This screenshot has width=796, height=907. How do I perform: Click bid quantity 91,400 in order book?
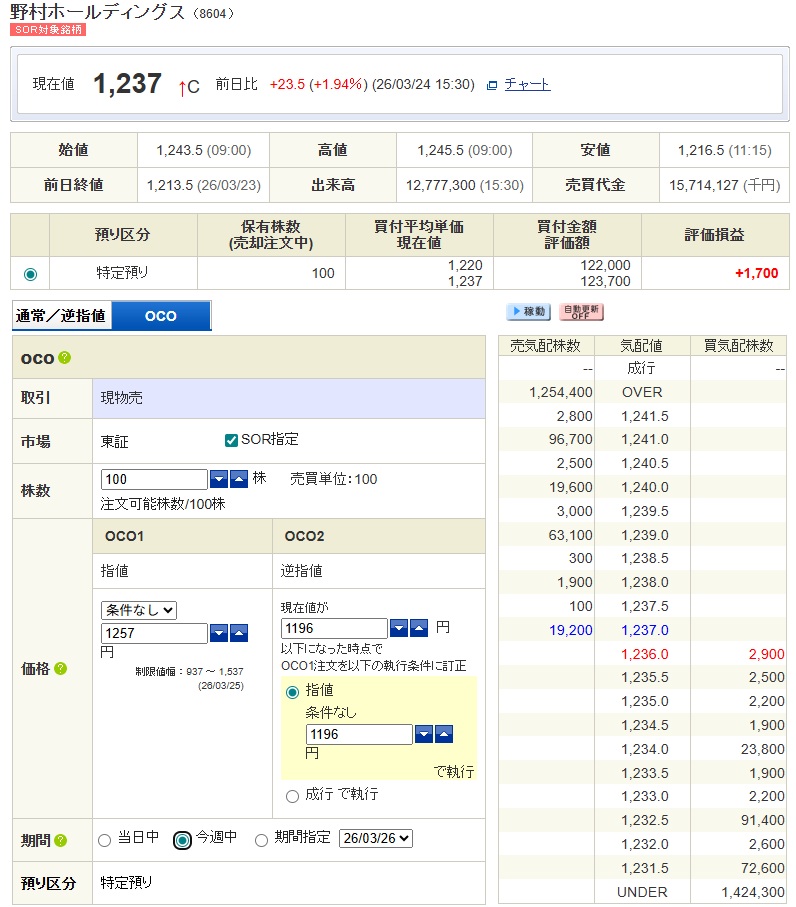pyautogui.click(x=762, y=821)
